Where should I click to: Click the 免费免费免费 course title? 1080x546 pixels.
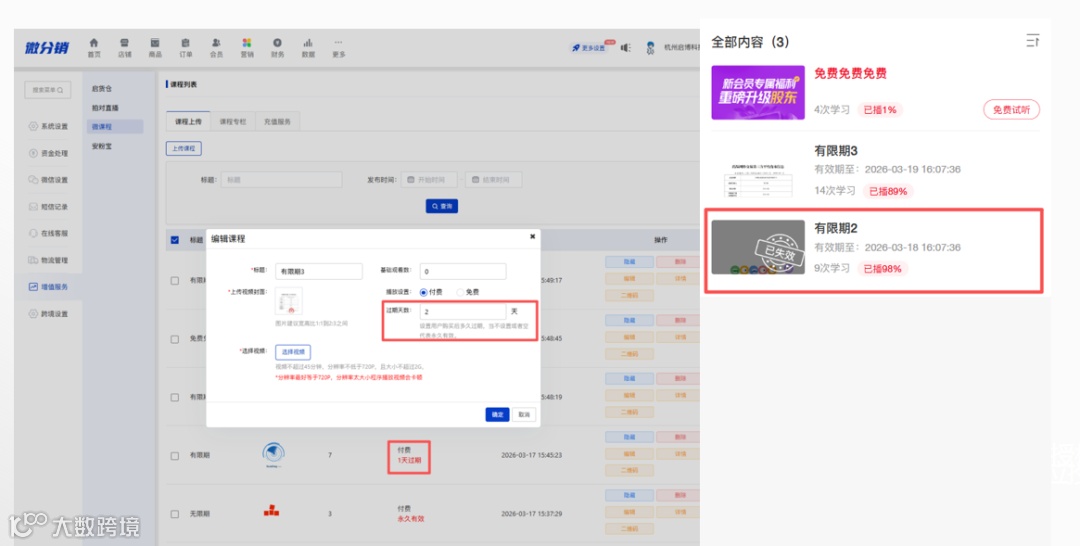tap(850, 74)
